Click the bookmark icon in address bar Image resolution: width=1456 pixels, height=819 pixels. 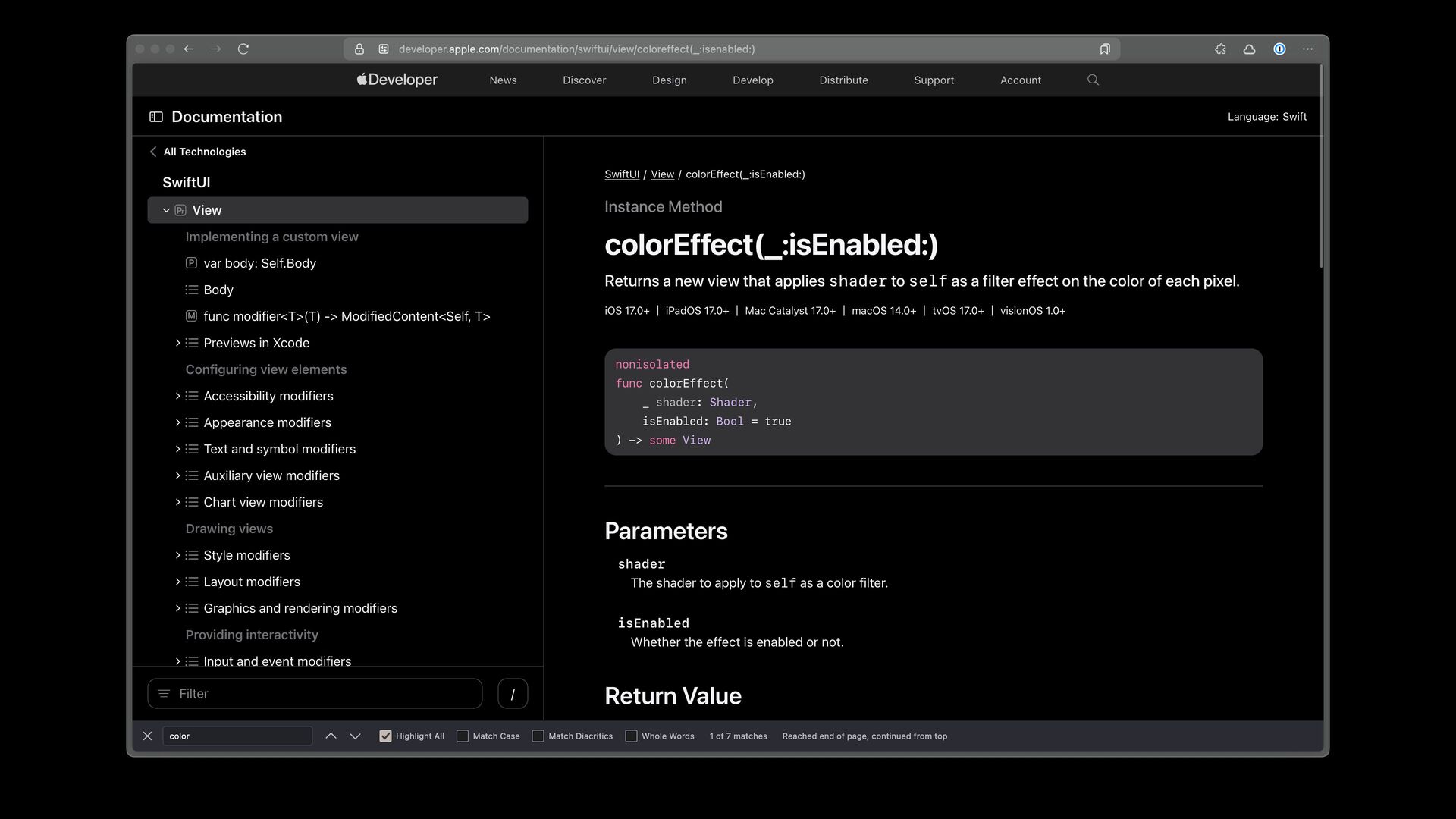(x=1105, y=49)
